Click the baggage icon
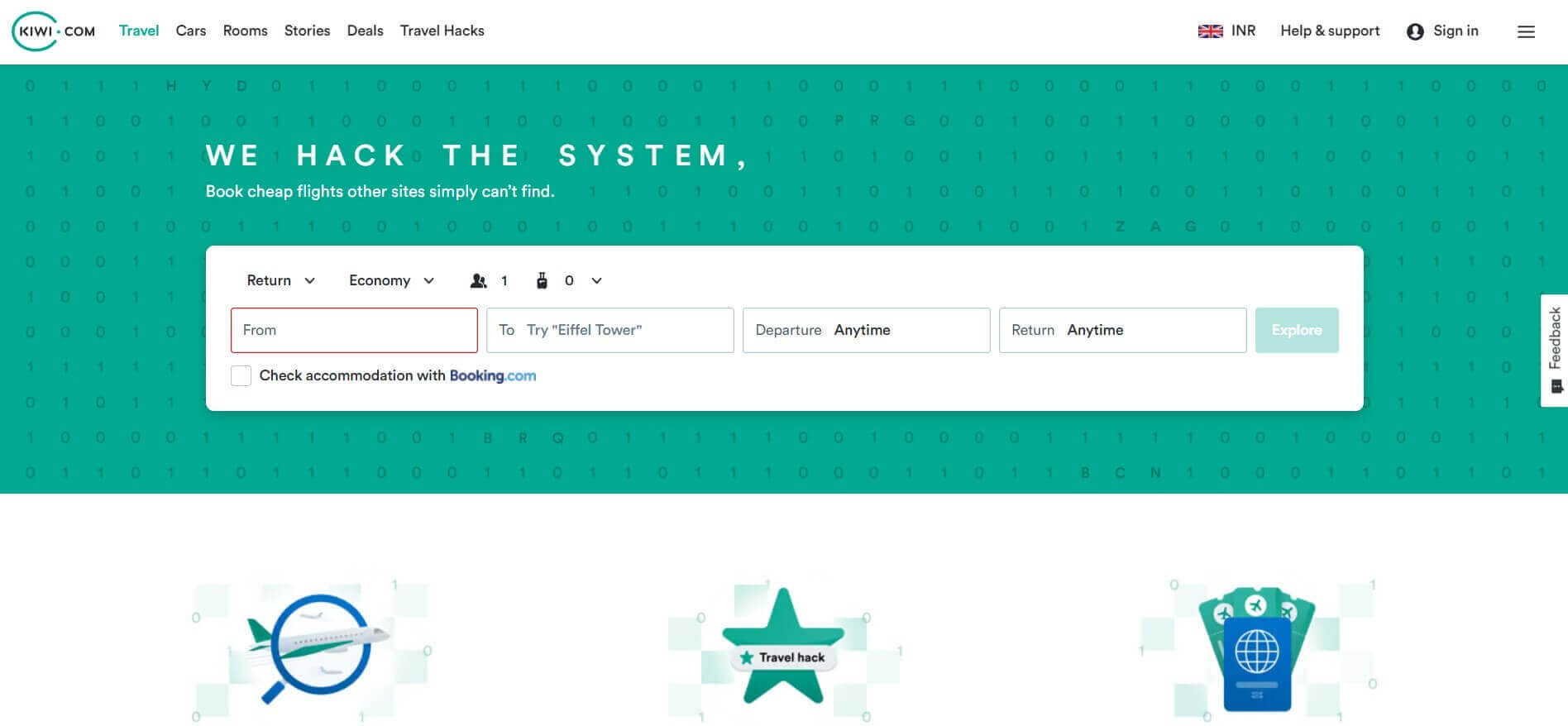The width and height of the screenshot is (1568, 726). click(542, 281)
